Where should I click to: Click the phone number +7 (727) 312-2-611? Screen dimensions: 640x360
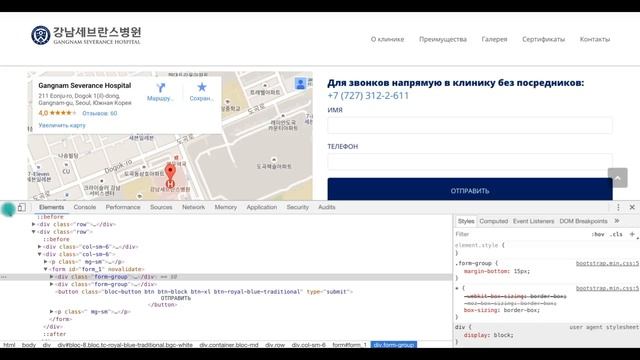[x=368, y=96]
